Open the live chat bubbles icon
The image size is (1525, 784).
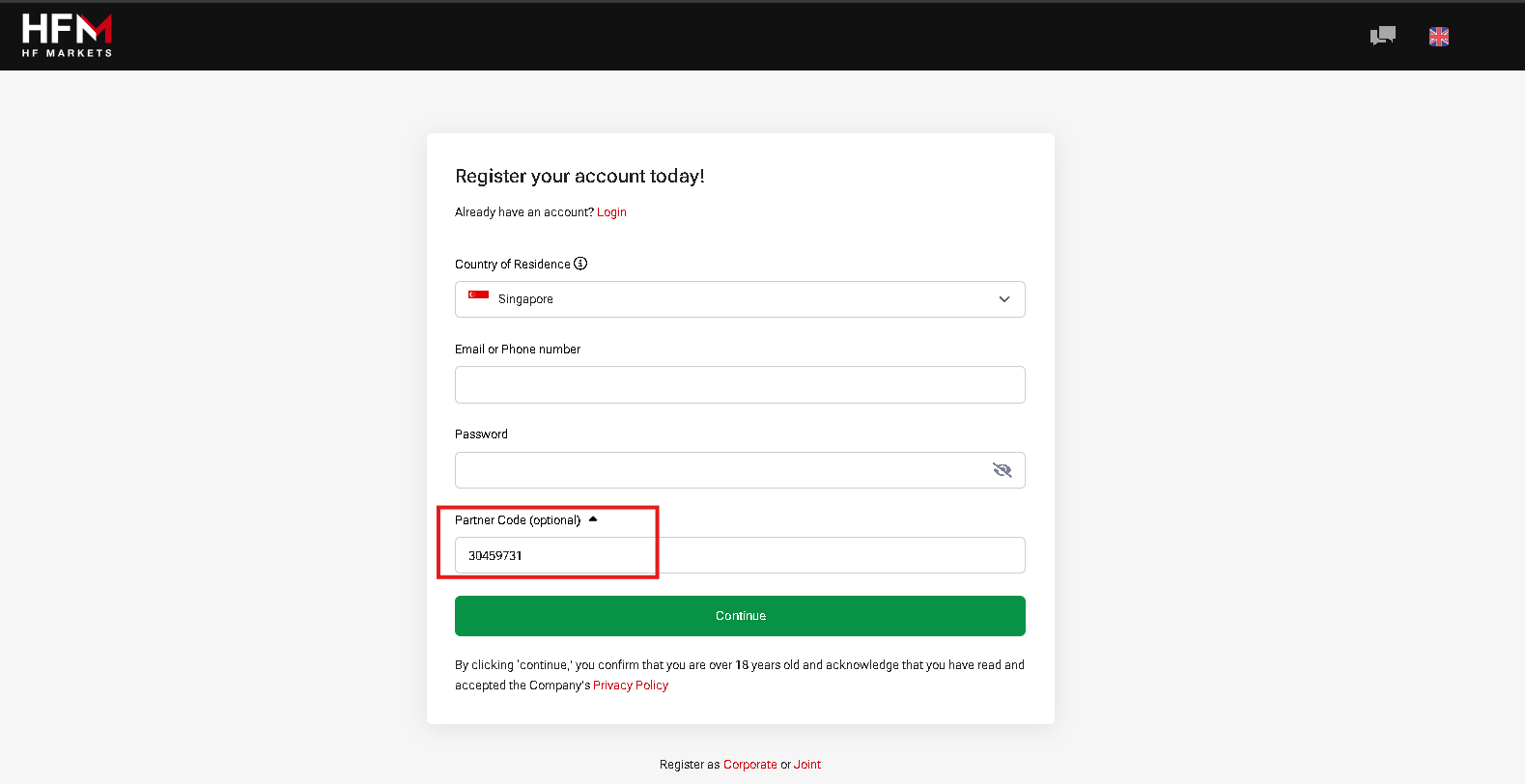click(1383, 36)
